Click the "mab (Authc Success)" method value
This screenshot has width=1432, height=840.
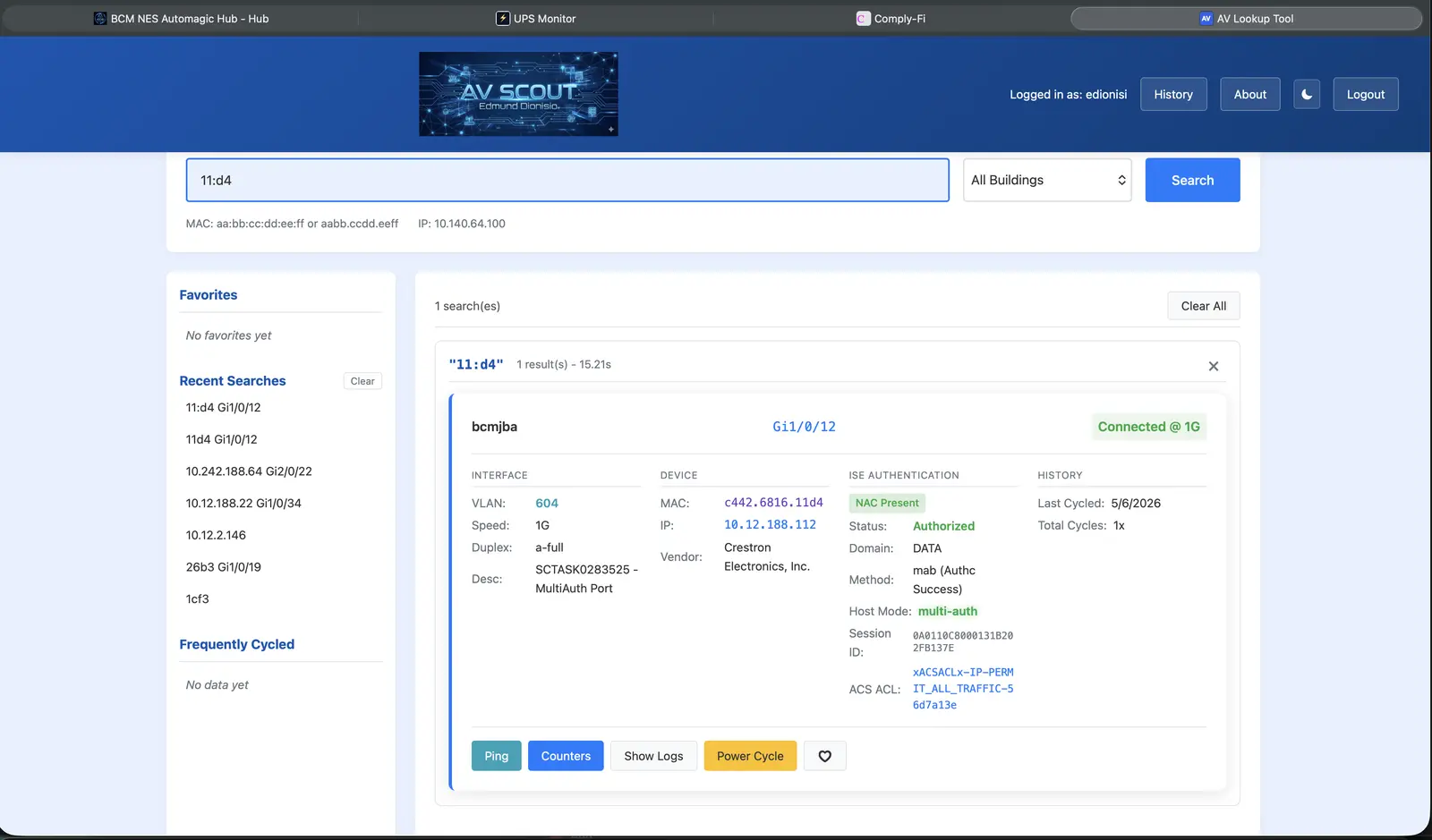[x=944, y=580]
